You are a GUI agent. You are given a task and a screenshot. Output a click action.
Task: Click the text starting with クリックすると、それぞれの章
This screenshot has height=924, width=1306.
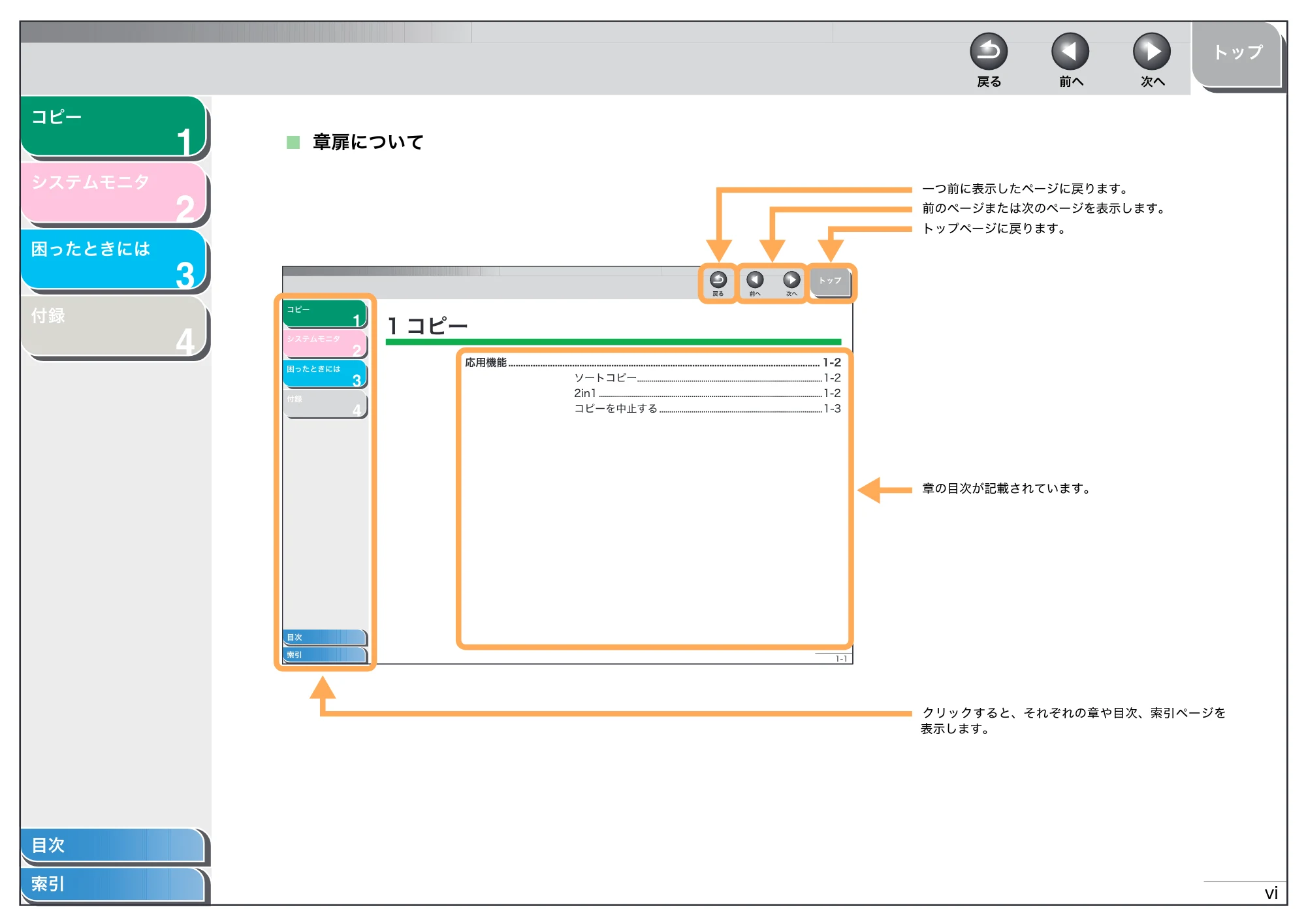pyautogui.click(x=1074, y=721)
